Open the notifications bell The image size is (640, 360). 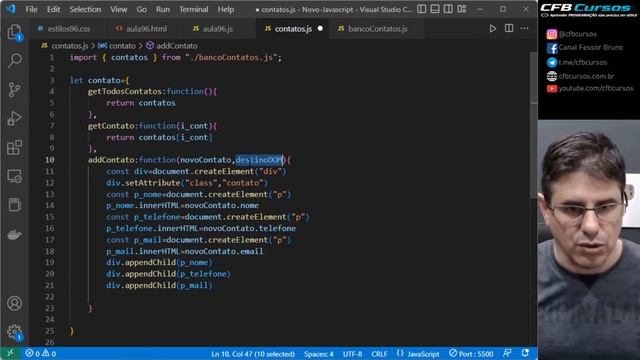pyautogui.click(x=525, y=353)
